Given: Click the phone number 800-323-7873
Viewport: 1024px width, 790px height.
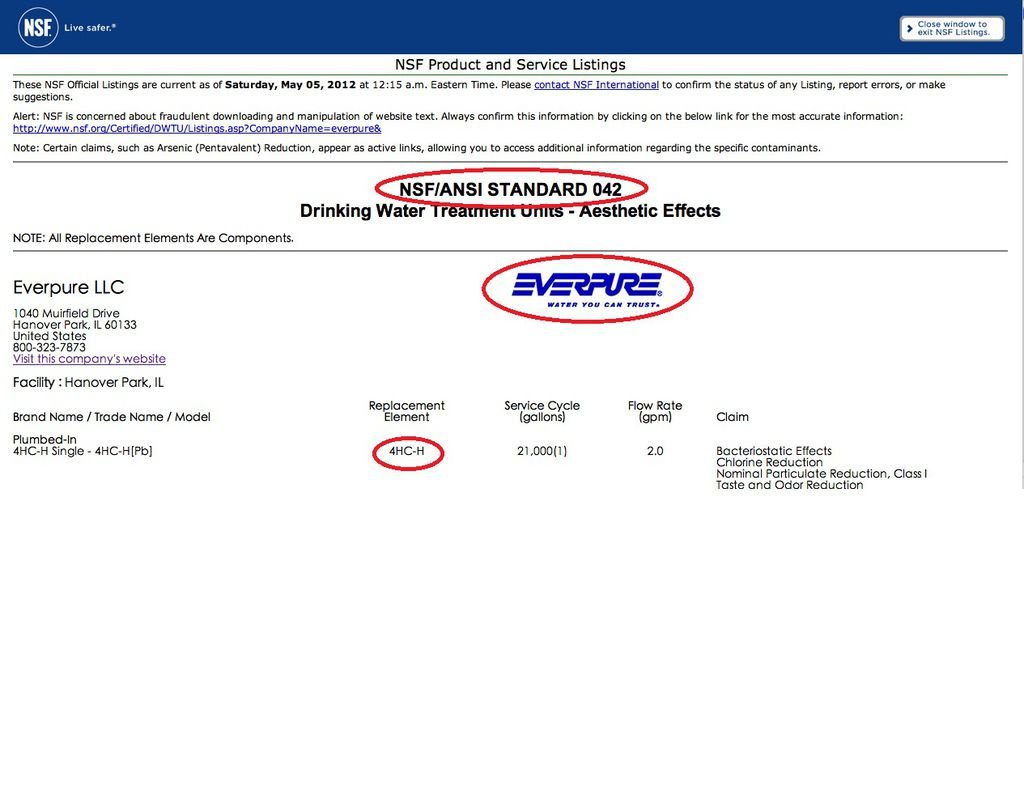Looking at the screenshot, I should click(x=50, y=347).
